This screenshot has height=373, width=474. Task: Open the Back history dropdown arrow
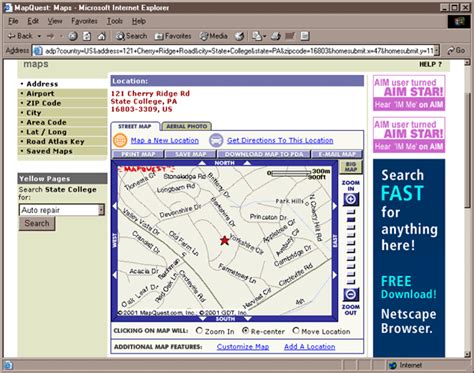point(39,36)
